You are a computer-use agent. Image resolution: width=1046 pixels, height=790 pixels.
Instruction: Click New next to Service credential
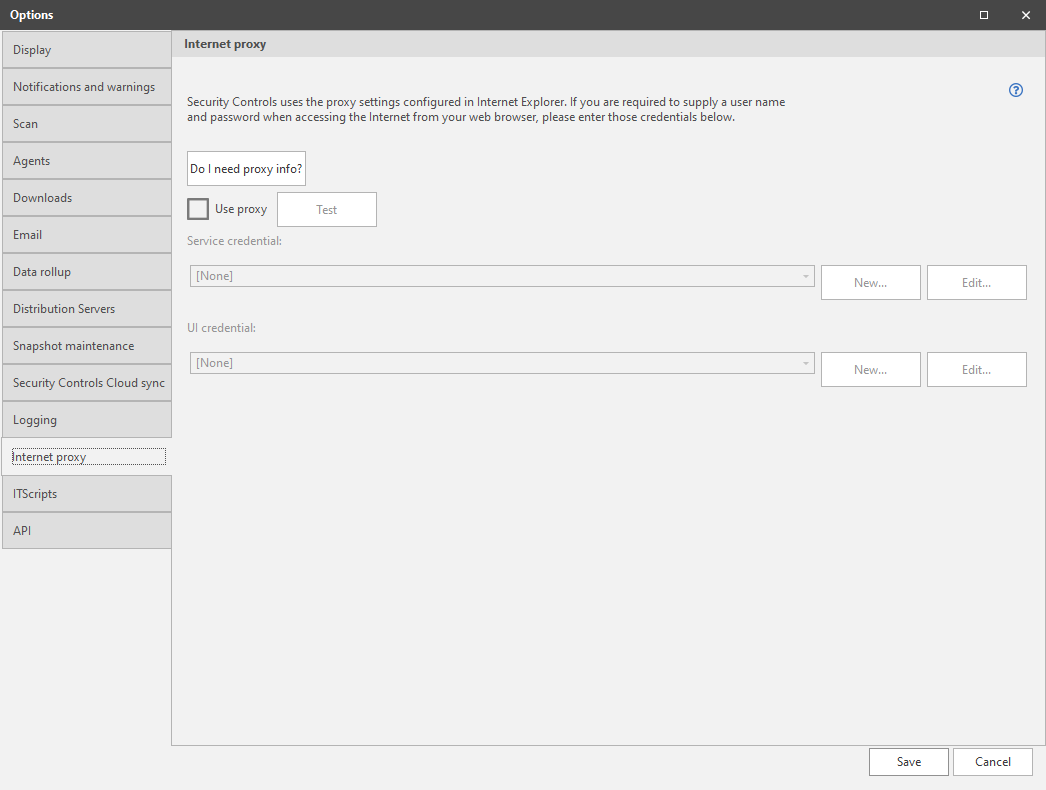pos(871,283)
